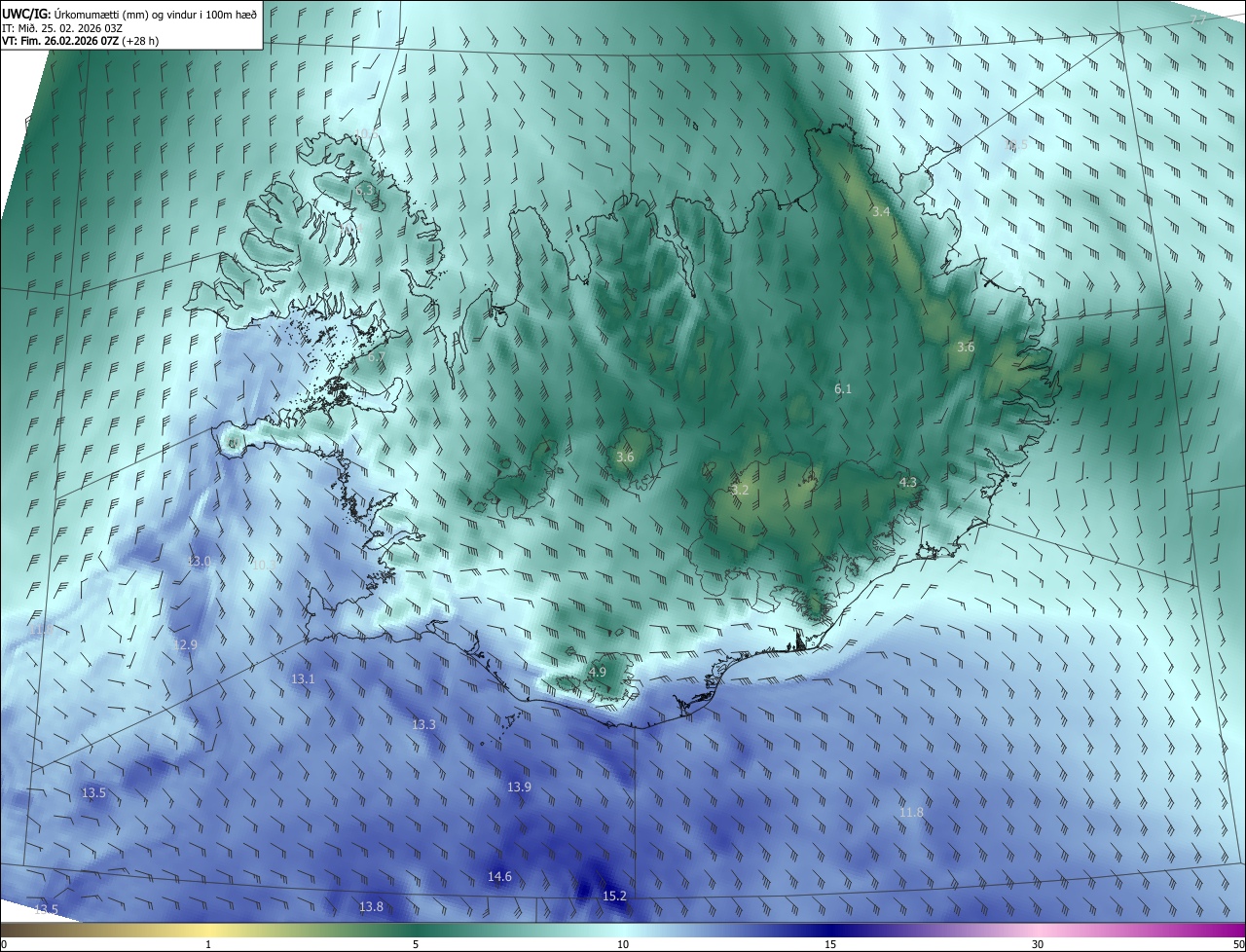The height and width of the screenshot is (952, 1246).
Task: Click the 15.2 maximum value label
Action: coord(614,897)
